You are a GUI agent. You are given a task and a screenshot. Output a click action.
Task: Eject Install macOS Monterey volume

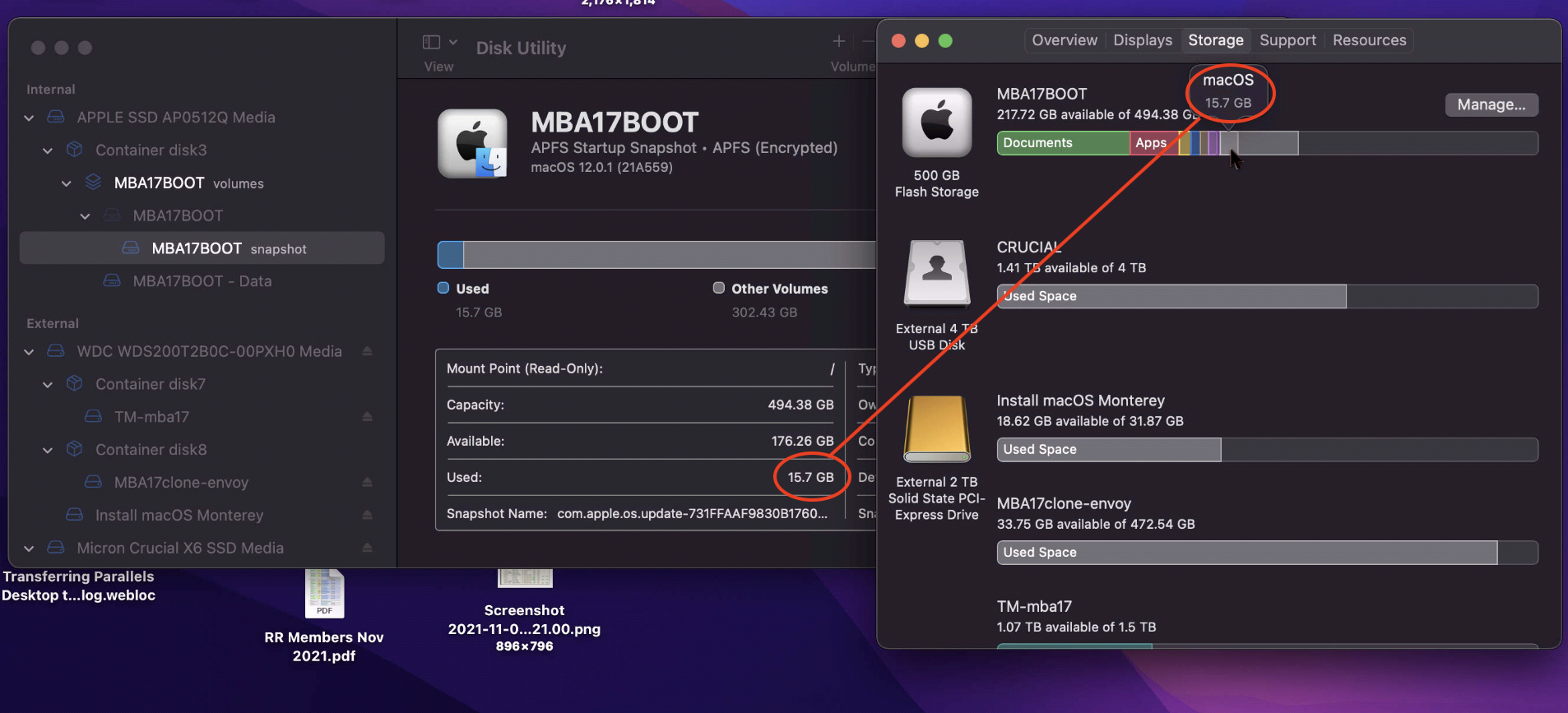(367, 515)
